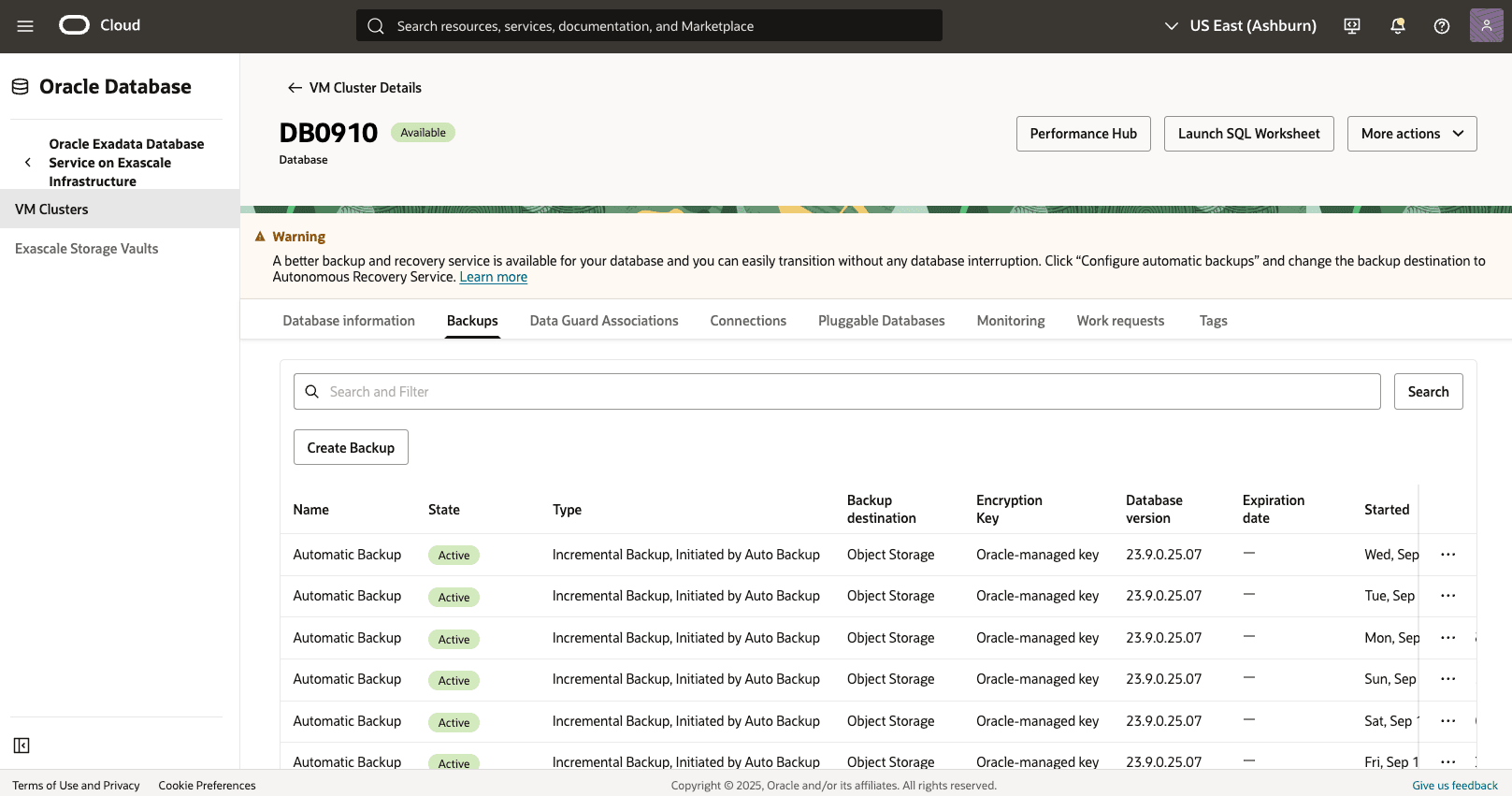1512x796 pixels.
Task: Click the magnifier icon in Search and Filter
Action: tap(312, 392)
